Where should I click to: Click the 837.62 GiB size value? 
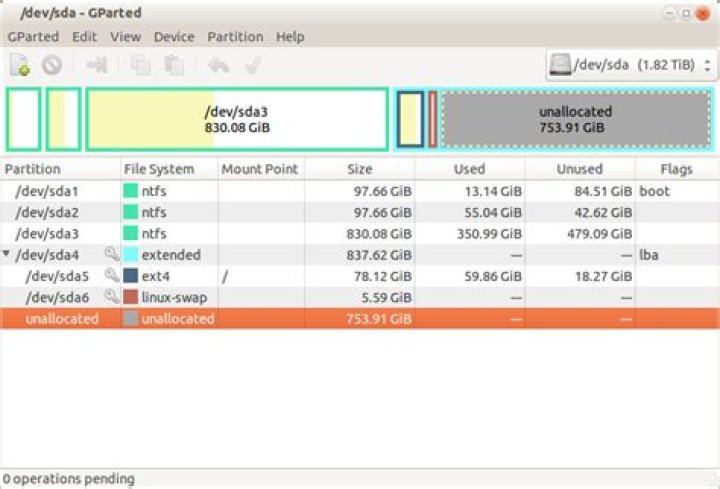tap(379, 255)
